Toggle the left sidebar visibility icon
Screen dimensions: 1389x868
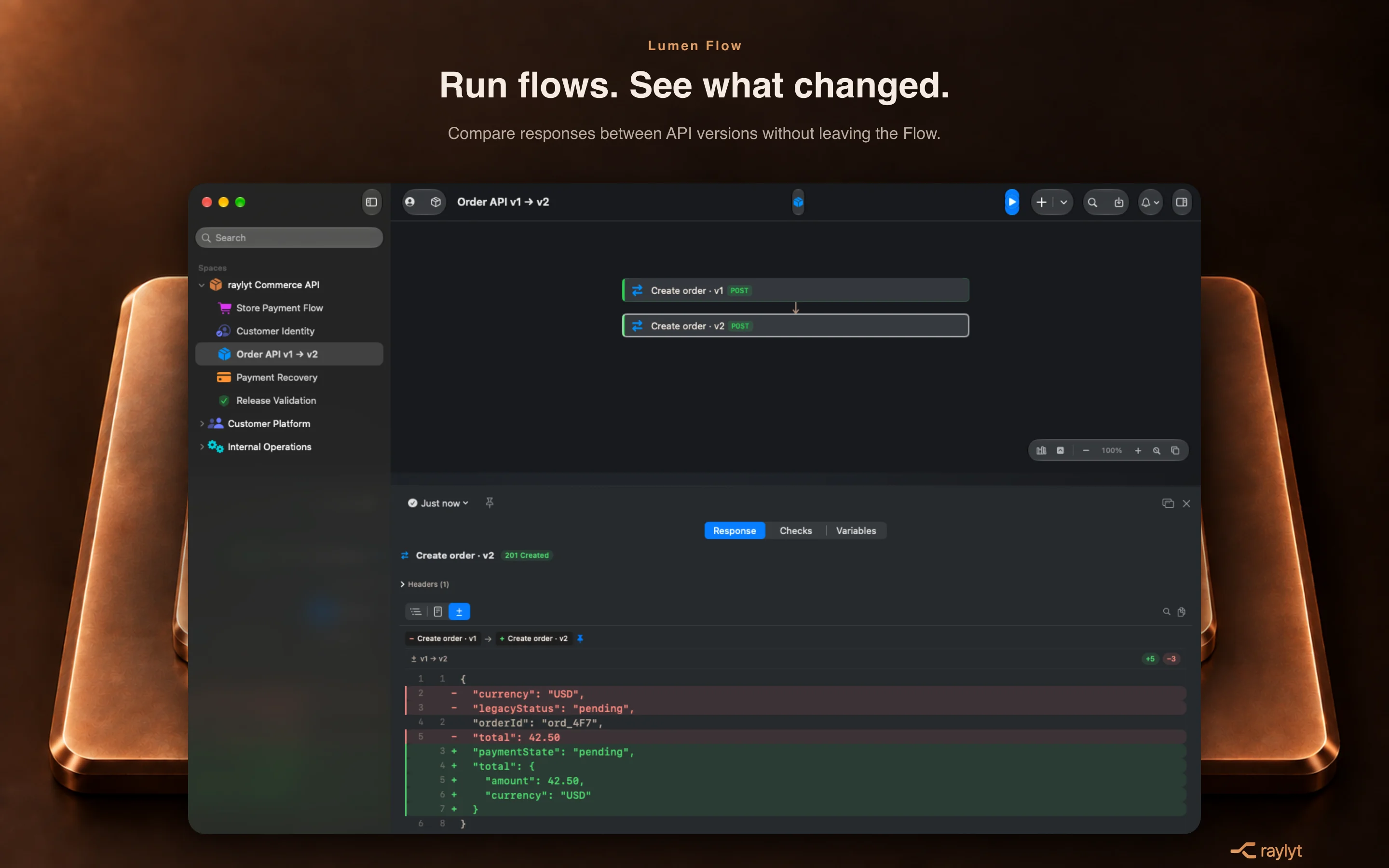pyautogui.click(x=371, y=202)
